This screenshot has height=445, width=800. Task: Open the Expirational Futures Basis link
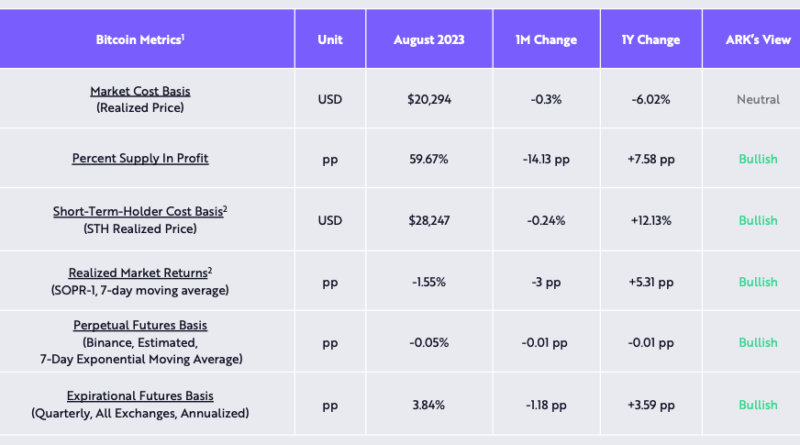[x=140, y=396]
